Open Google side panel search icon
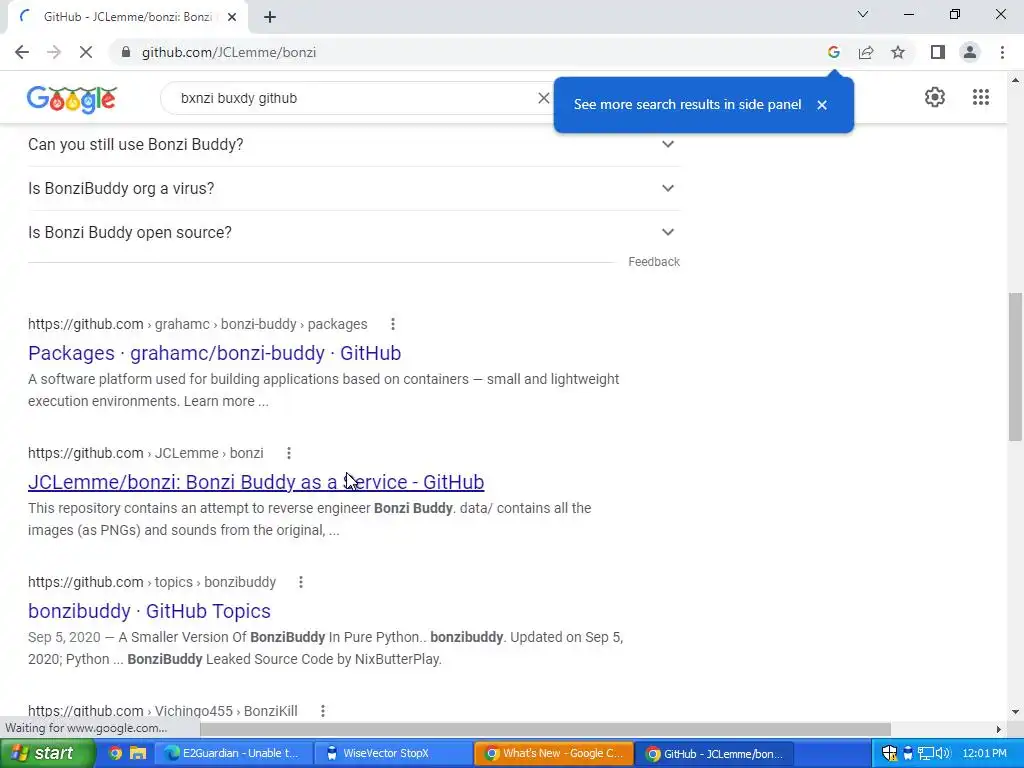The image size is (1024, 768). click(833, 52)
